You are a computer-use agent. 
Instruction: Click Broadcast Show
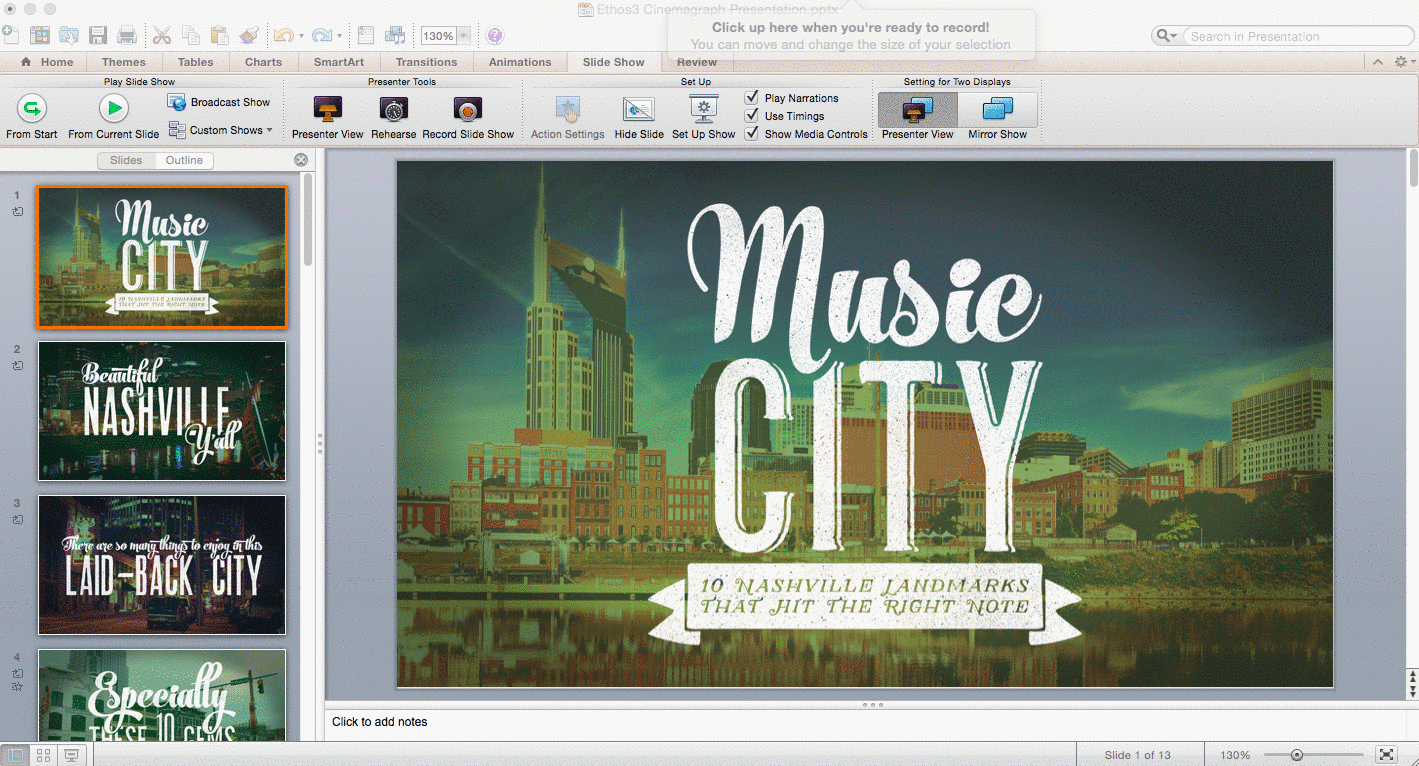pyautogui.click(x=220, y=102)
